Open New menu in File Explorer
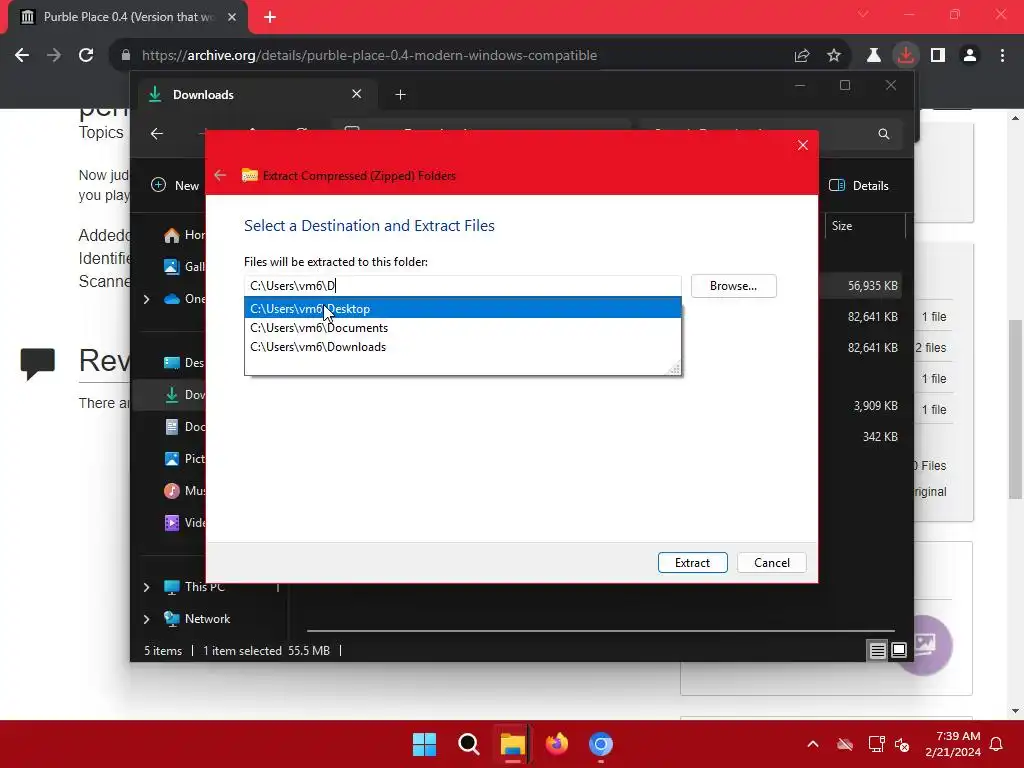Screen dimensions: 1024x768 click(175, 185)
